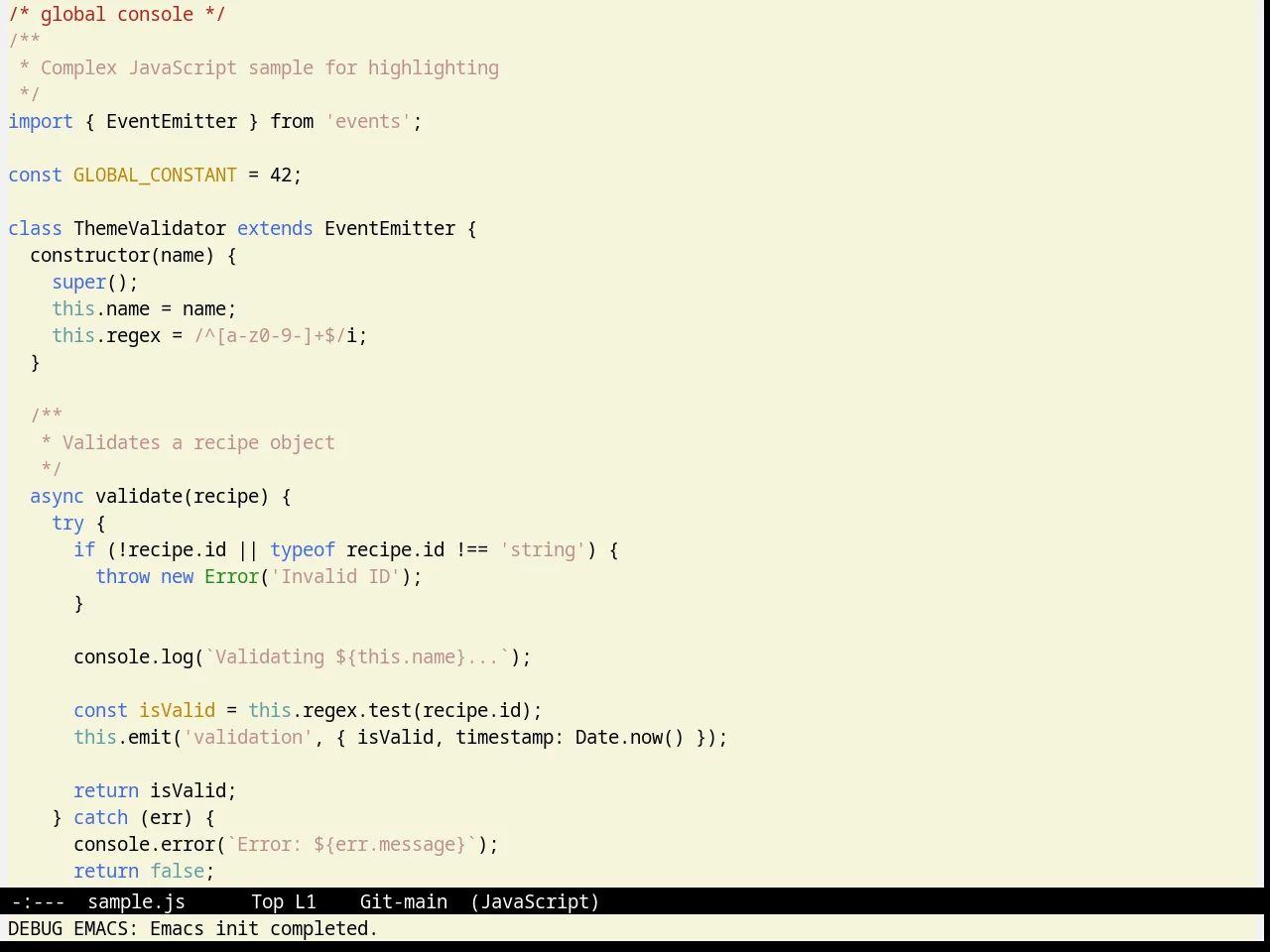Click comment 'Complex JavaScript sample for highlighting'
The width and height of the screenshot is (1270, 952).
pyautogui.click(x=270, y=67)
